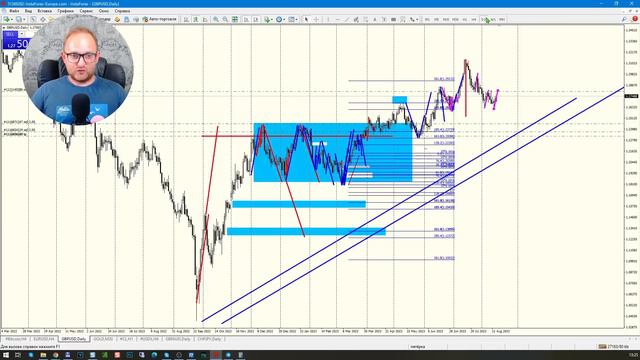Click the search magnifier icon
Viewport: 640px width, 360px height.
click(x=624, y=19)
